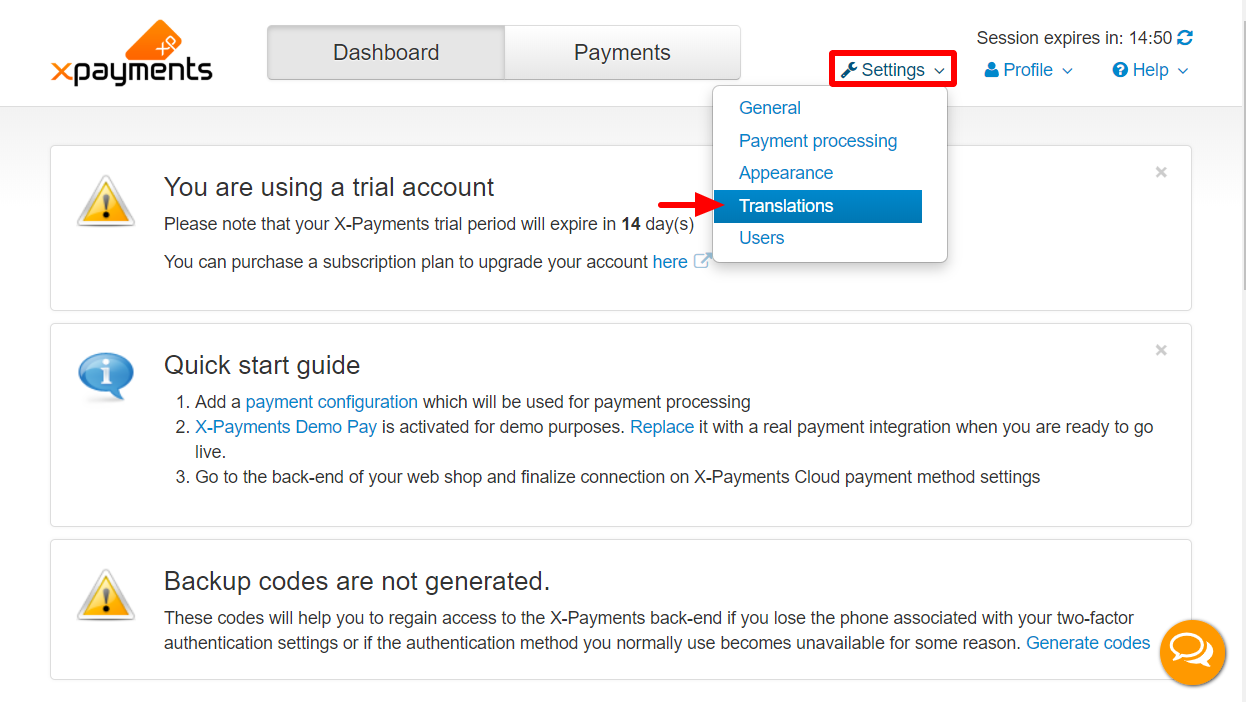
Task: Switch to the Dashboard tab
Action: (x=386, y=53)
